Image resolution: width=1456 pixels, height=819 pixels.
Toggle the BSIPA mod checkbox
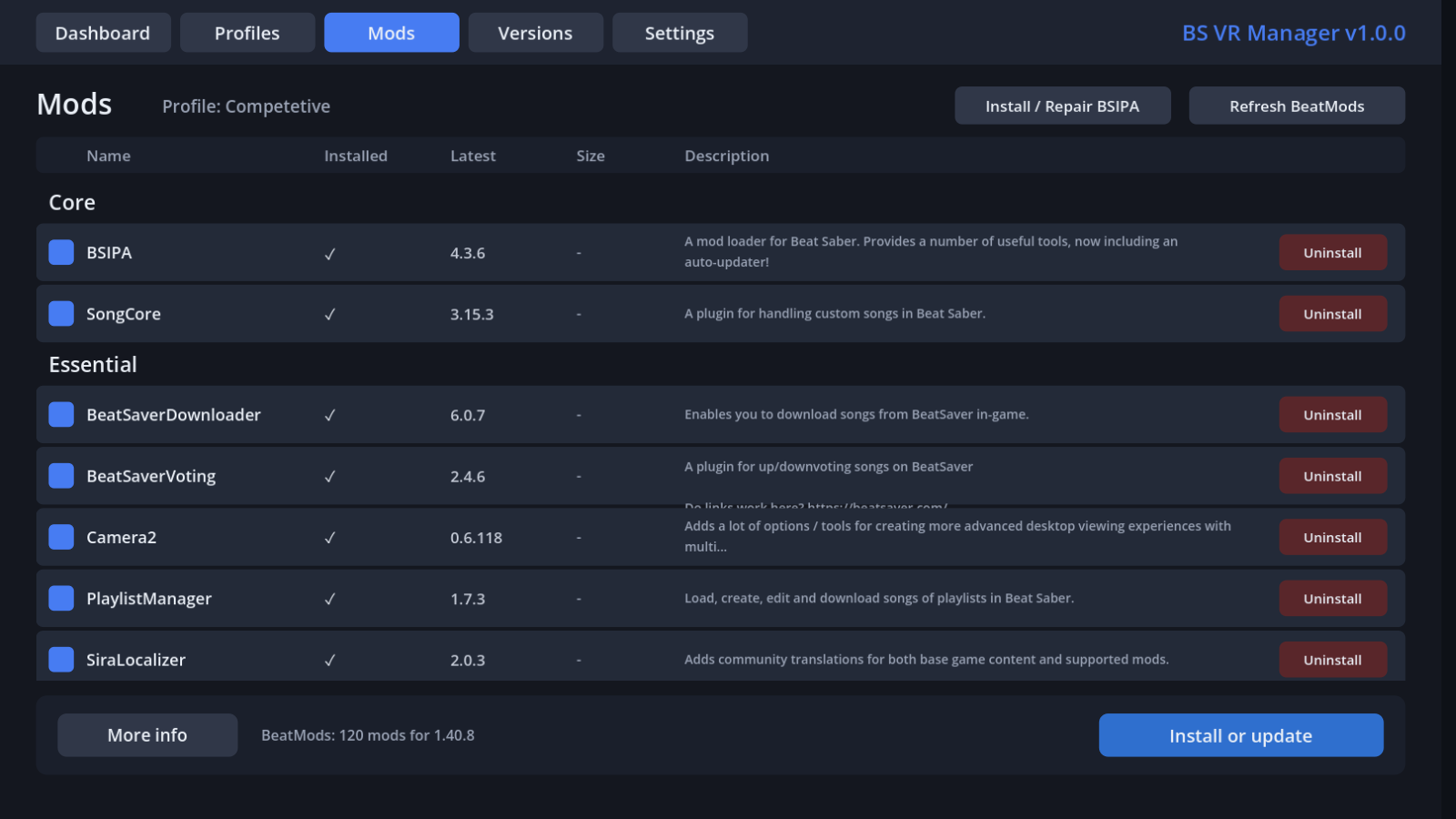coord(61,252)
